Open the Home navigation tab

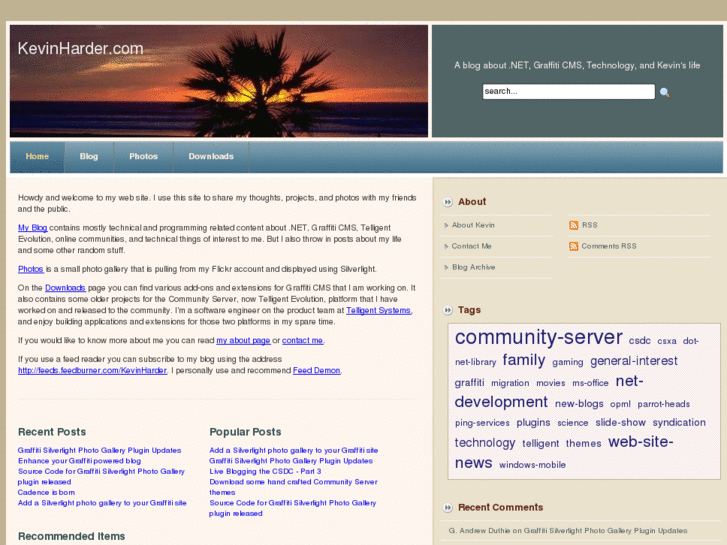pyautogui.click(x=37, y=157)
